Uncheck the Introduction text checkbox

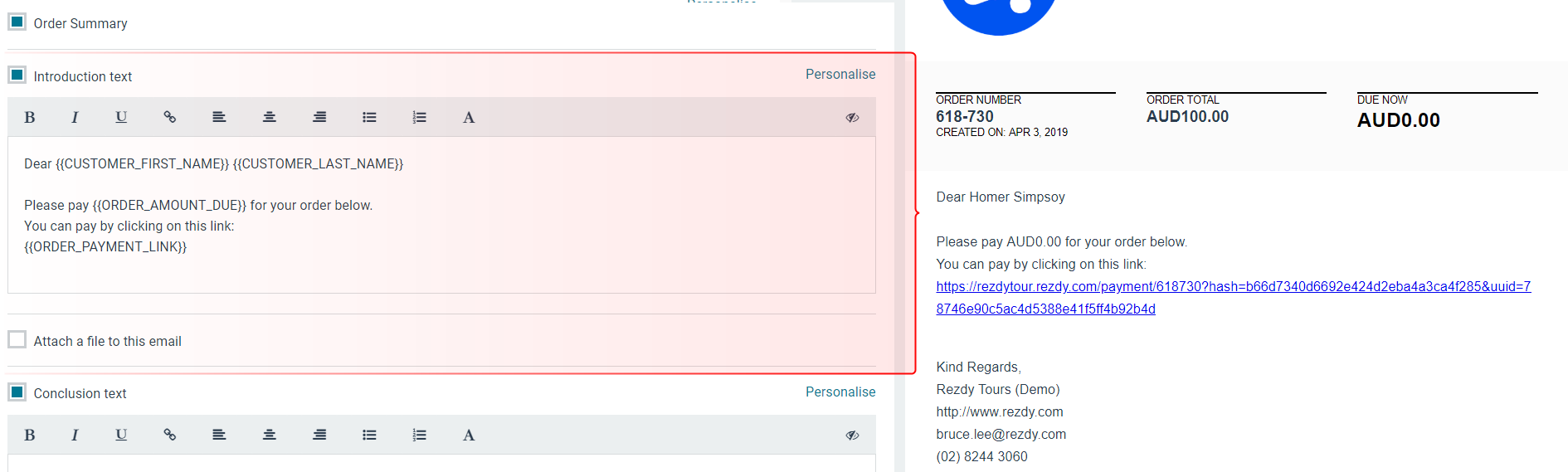[x=17, y=75]
